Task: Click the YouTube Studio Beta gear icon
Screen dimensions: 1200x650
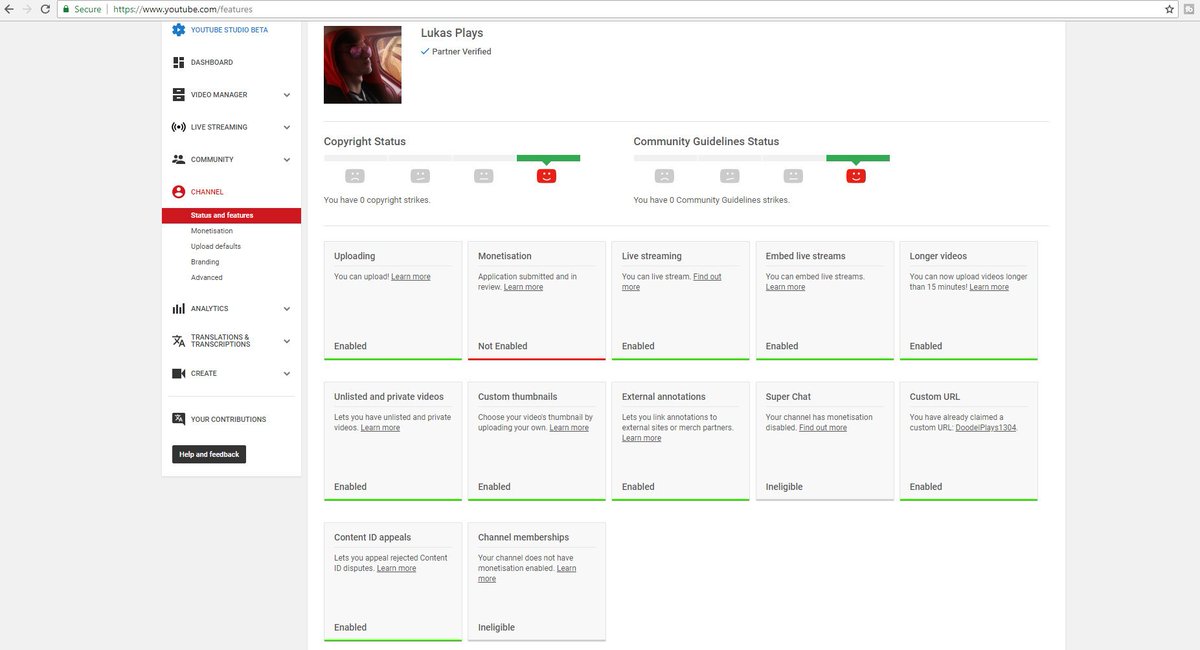Action: pyautogui.click(x=179, y=30)
